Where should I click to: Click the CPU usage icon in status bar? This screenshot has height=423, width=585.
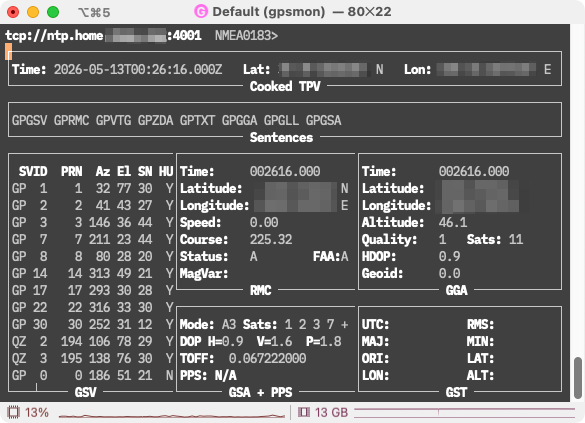coord(13,412)
